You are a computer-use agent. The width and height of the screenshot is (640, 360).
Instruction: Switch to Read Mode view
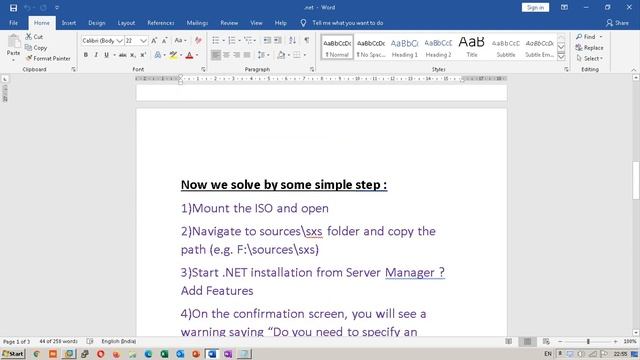point(509,341)
